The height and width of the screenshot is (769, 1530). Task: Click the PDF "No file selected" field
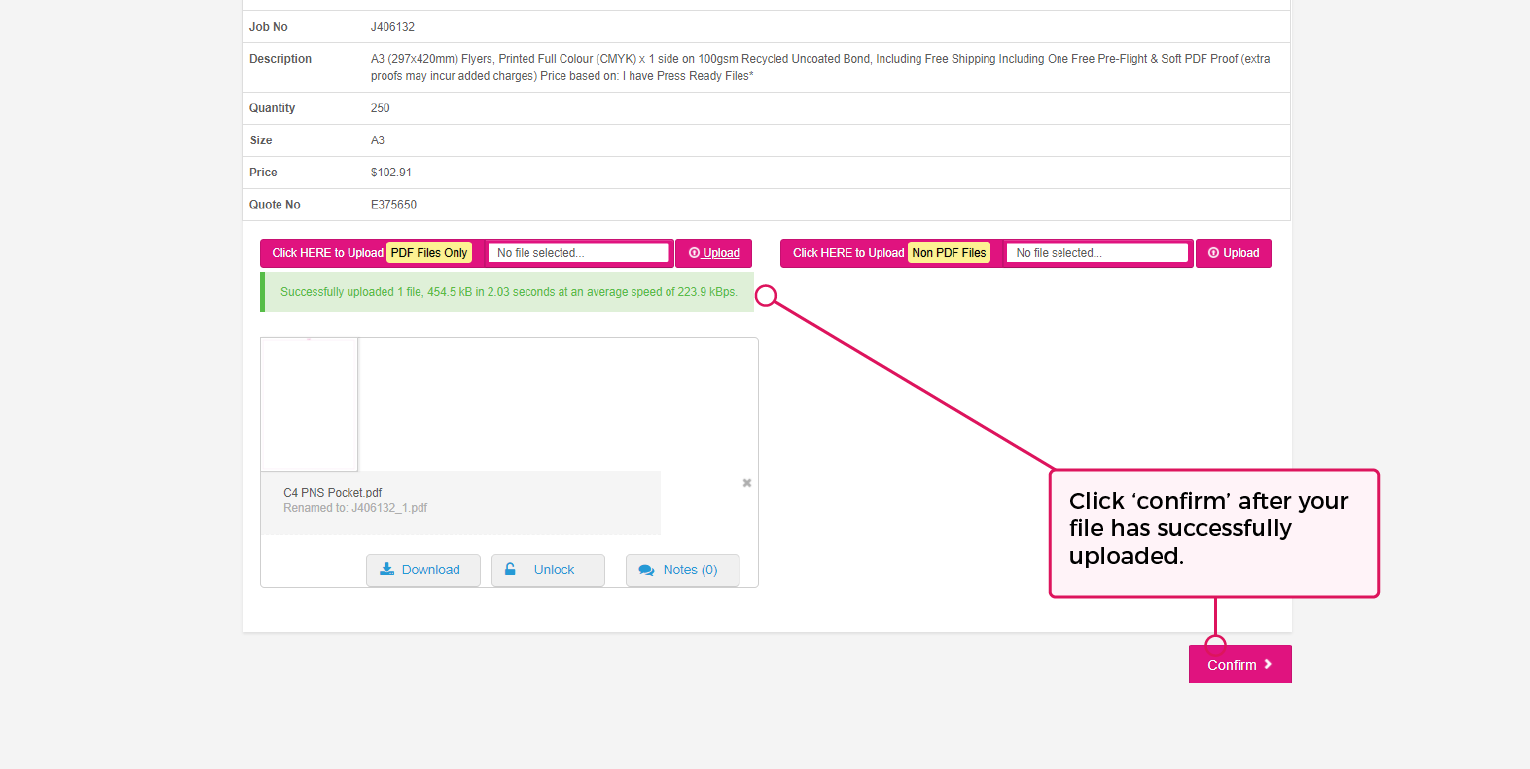click(578, 253)
